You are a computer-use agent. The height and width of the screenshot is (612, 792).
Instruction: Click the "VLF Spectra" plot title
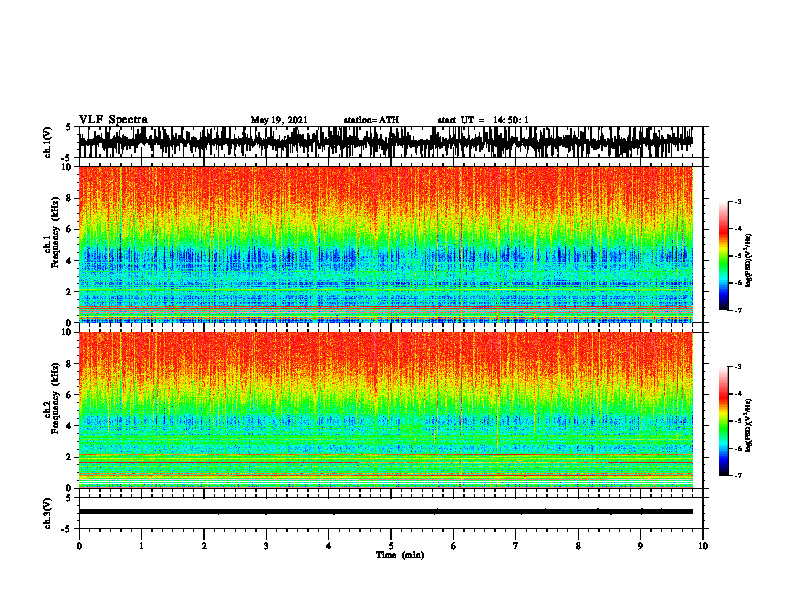[x=113, y=120]
